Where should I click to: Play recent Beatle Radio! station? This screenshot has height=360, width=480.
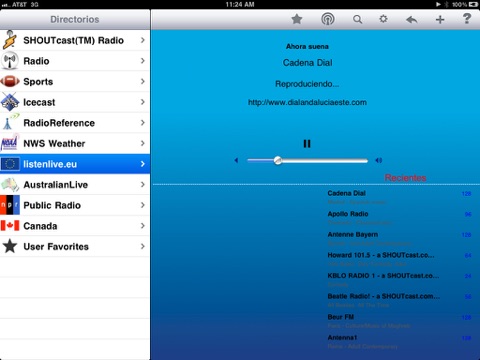coord(399,300)
